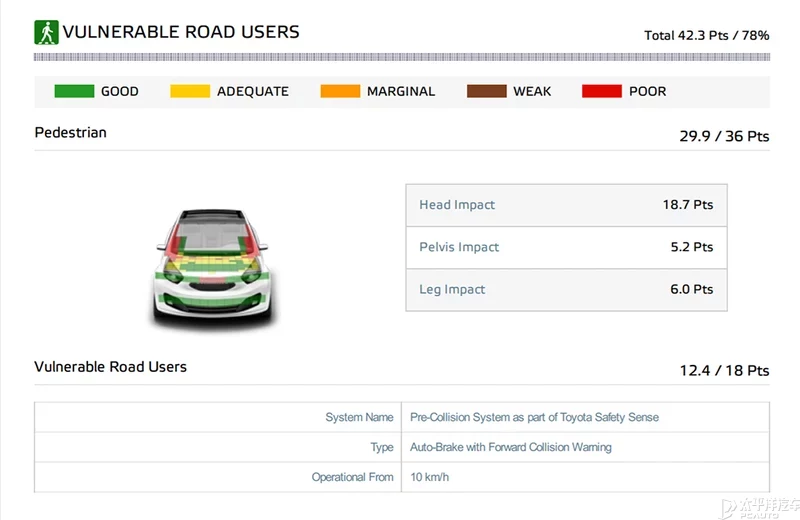This screenshot has width=800, height=520.
Task: Click the car impact diagram image
Action: tap(213, 269)
